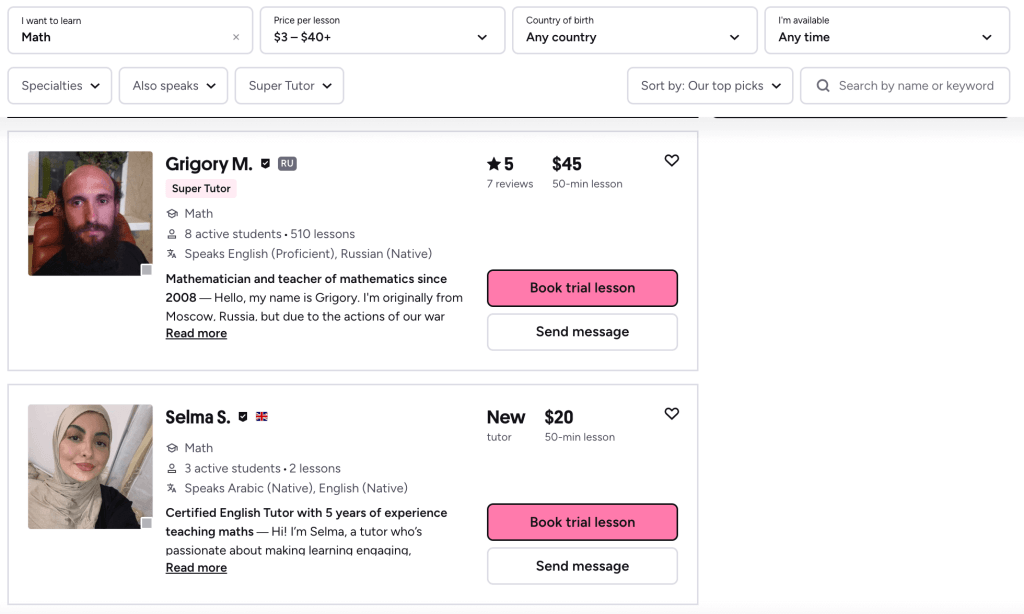Favorite Selma S. with the heart toggle

(x=671, y=413)
